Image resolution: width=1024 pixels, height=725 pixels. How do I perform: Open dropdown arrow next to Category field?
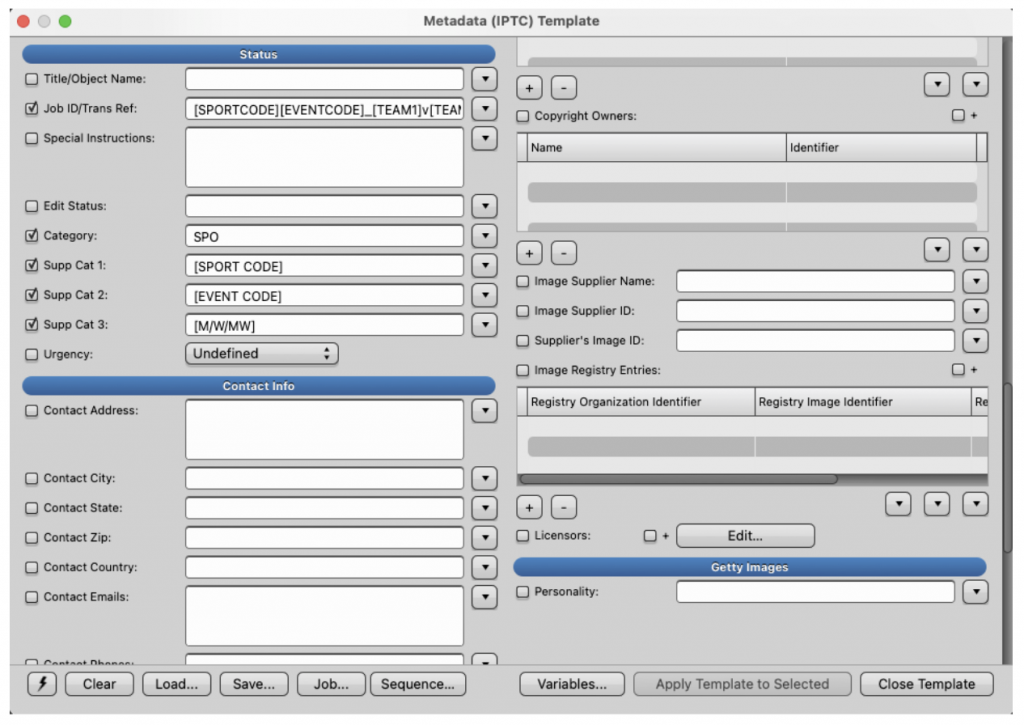485,236
